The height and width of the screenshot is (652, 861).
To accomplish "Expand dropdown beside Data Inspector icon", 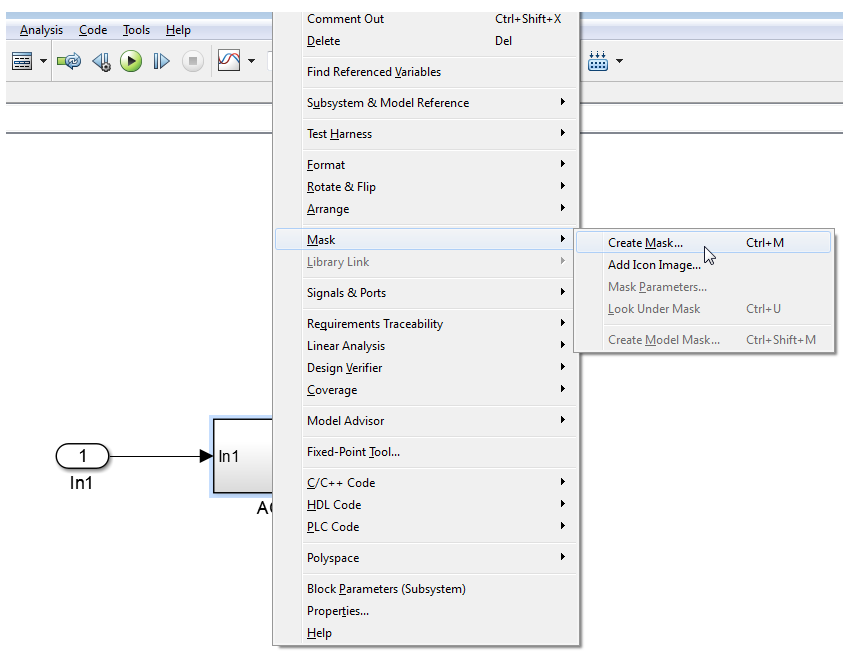I will click(251, 61).
